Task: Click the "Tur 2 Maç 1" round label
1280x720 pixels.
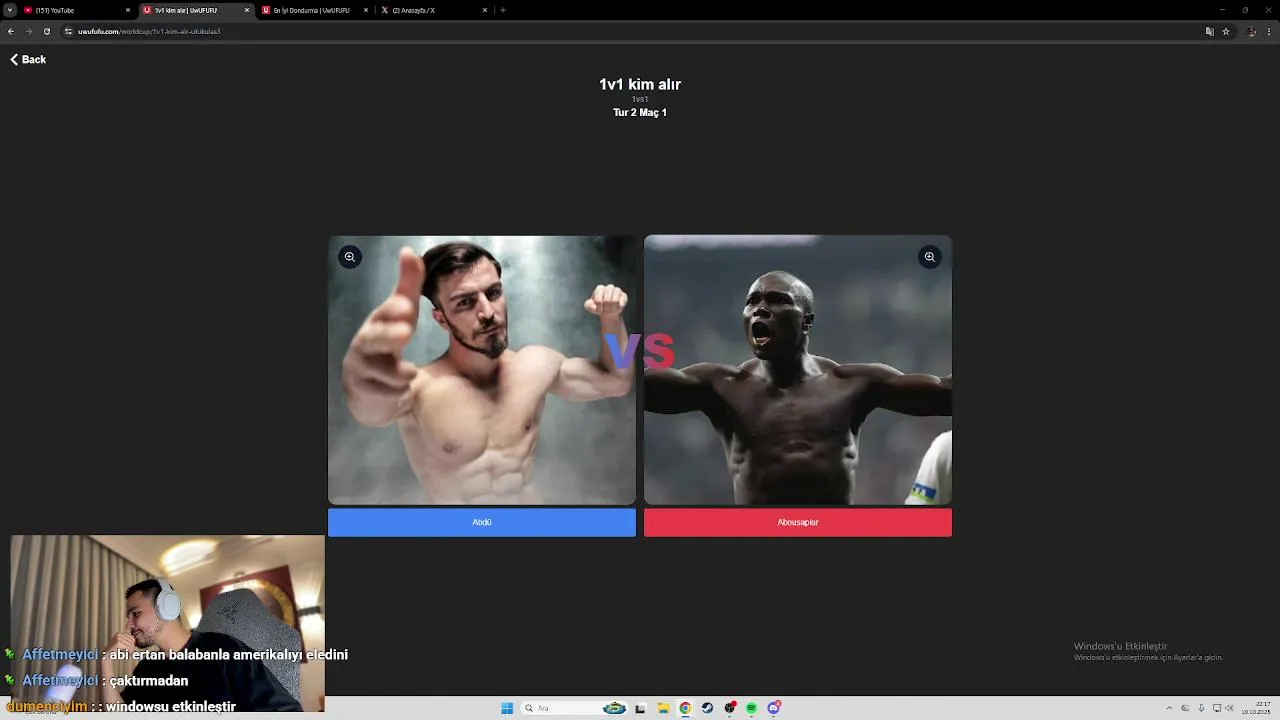Action: point(640,112)
